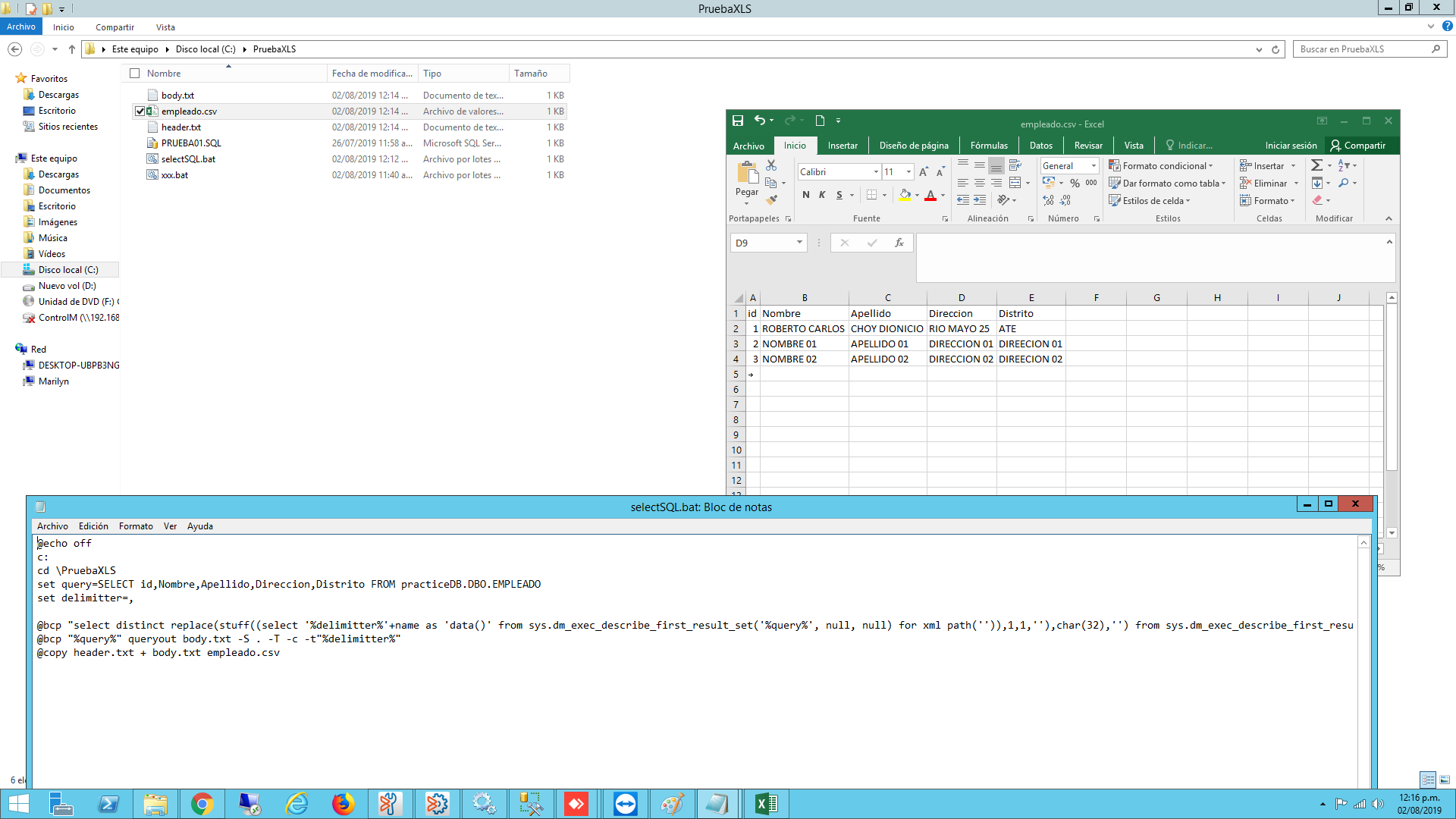Apply bold with the N button

pos(805,196)
